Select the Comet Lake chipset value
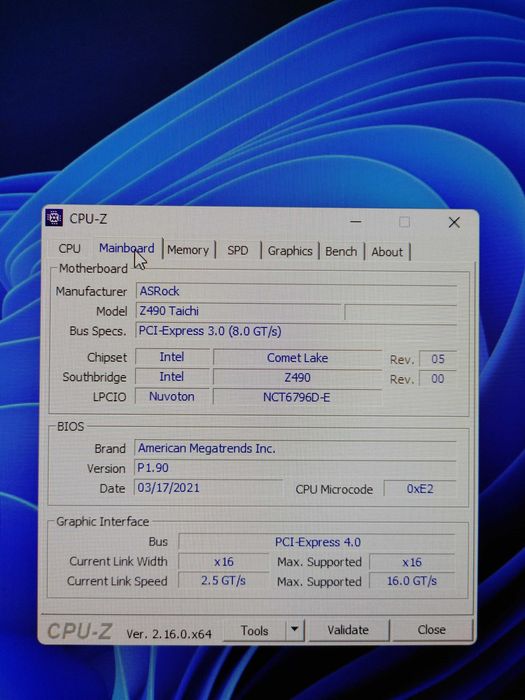This screenshot has height=700, width=525. click(x=297, y=358)
